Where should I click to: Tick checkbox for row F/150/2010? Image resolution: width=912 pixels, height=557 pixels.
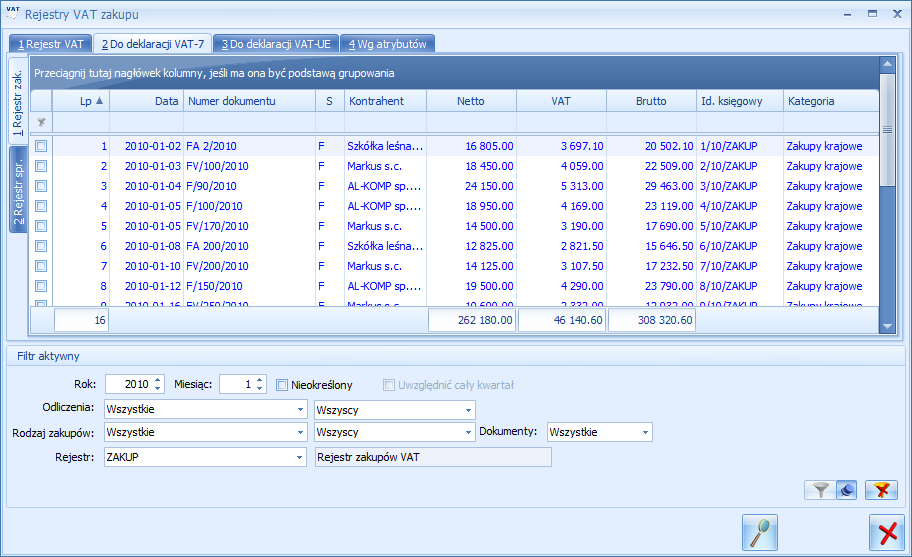[x=41, y=286]
